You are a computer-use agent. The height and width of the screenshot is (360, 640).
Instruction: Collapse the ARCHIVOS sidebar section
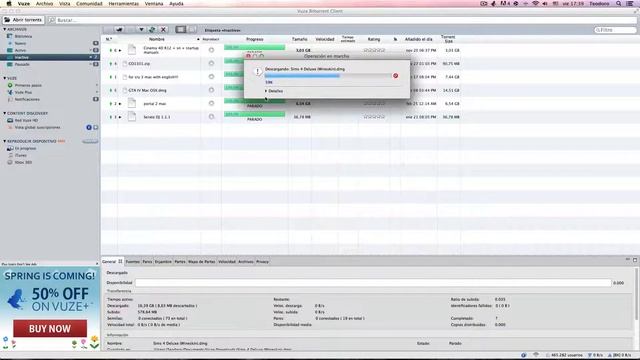click(4, 29)
